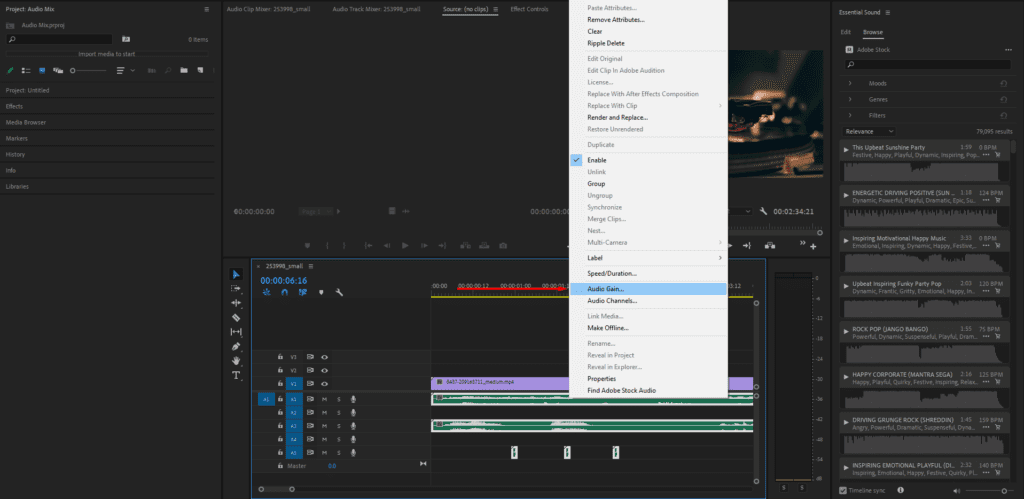The image size is (1024, 499).
Task: Select the Ripple Edit tool
Action: pyautogui.click(x=236, y=303)
